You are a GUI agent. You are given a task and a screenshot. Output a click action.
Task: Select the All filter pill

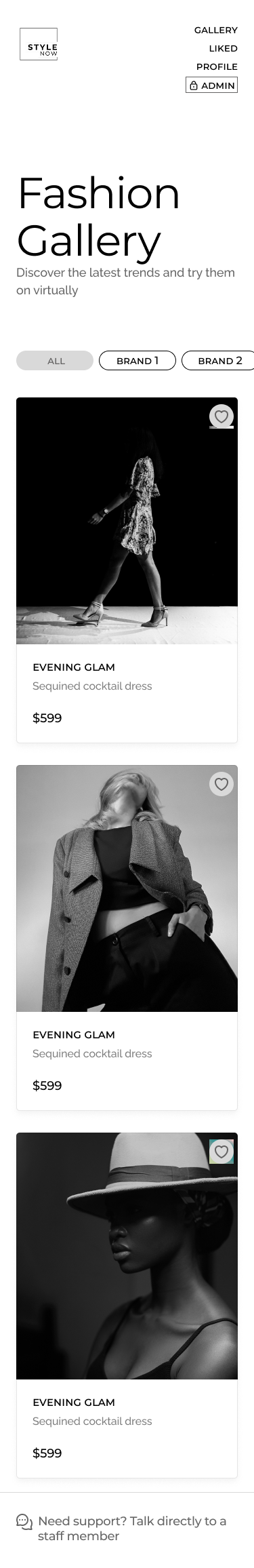[55, 360]
